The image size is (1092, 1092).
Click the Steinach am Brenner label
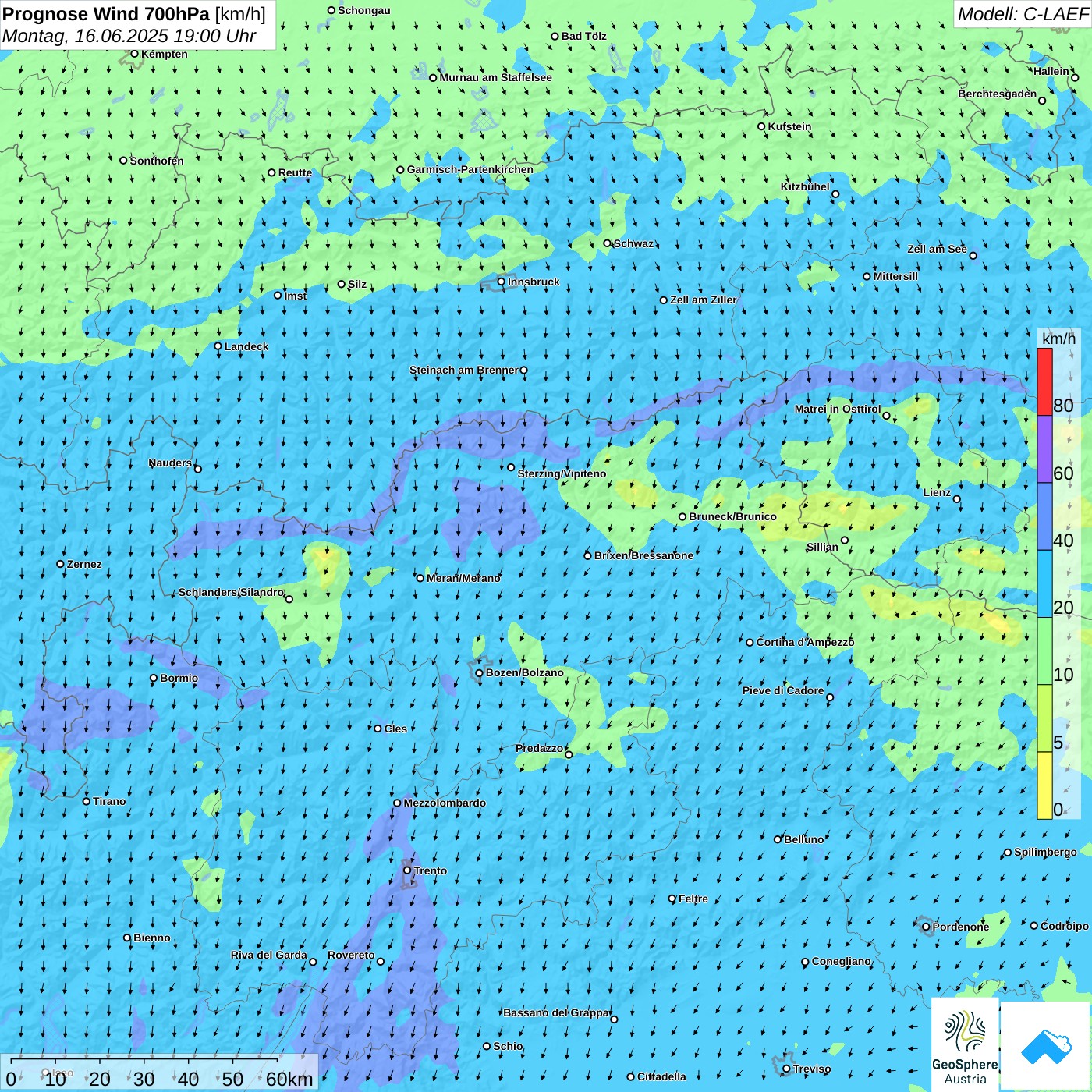(463, 370)
